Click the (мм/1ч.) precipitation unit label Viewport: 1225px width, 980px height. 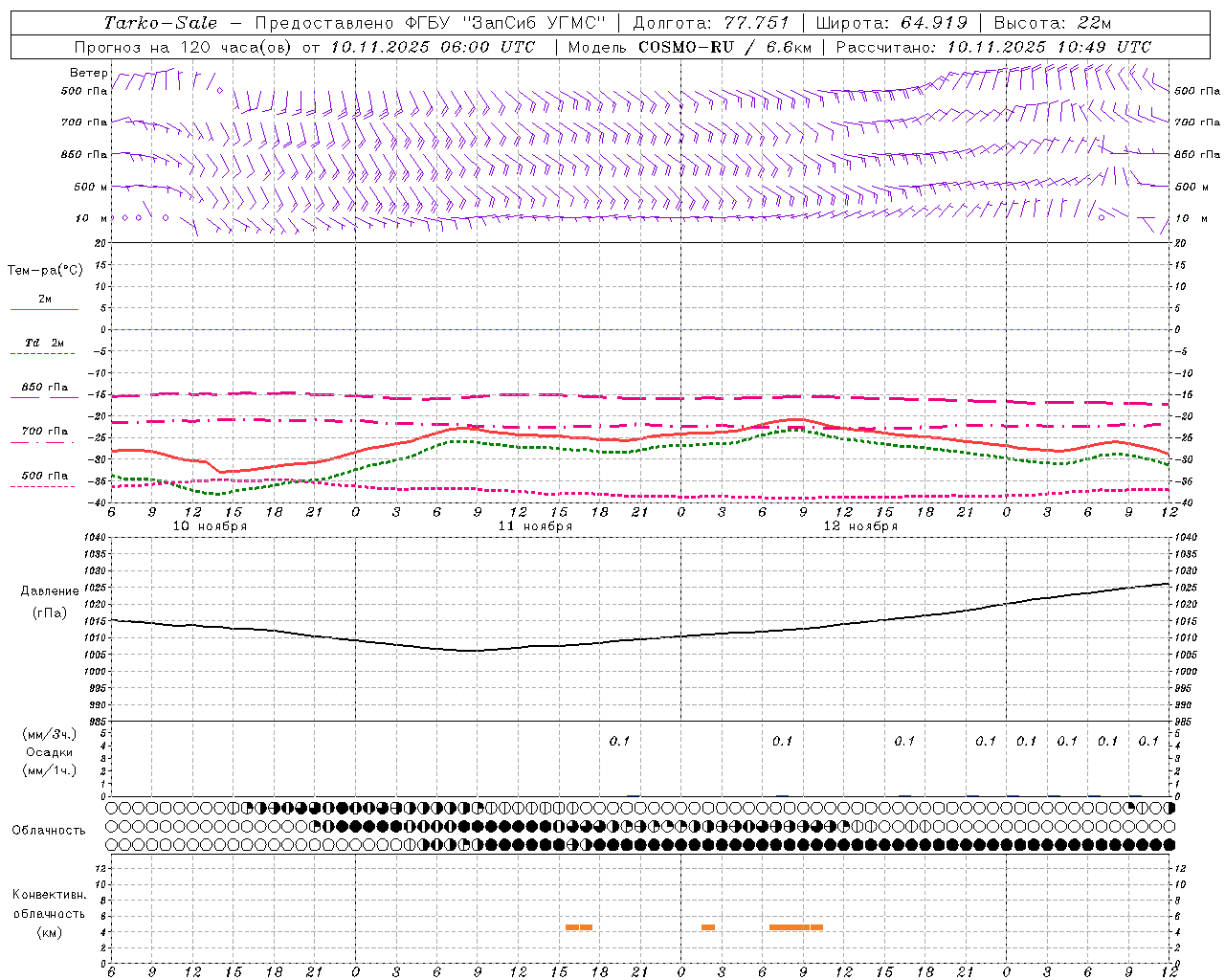tap(50, 770)
